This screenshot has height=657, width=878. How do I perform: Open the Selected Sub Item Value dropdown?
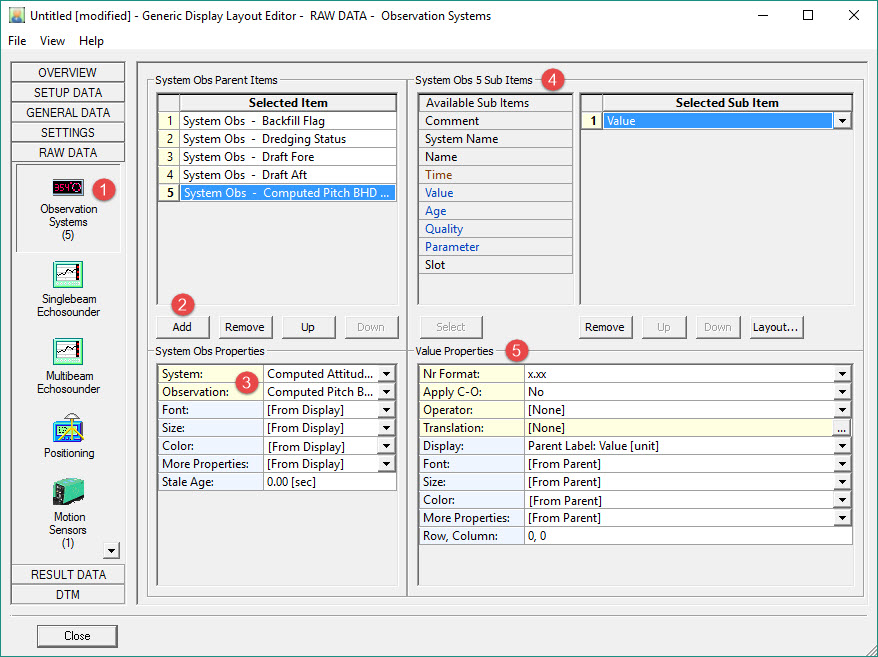[x=842, y=121]
